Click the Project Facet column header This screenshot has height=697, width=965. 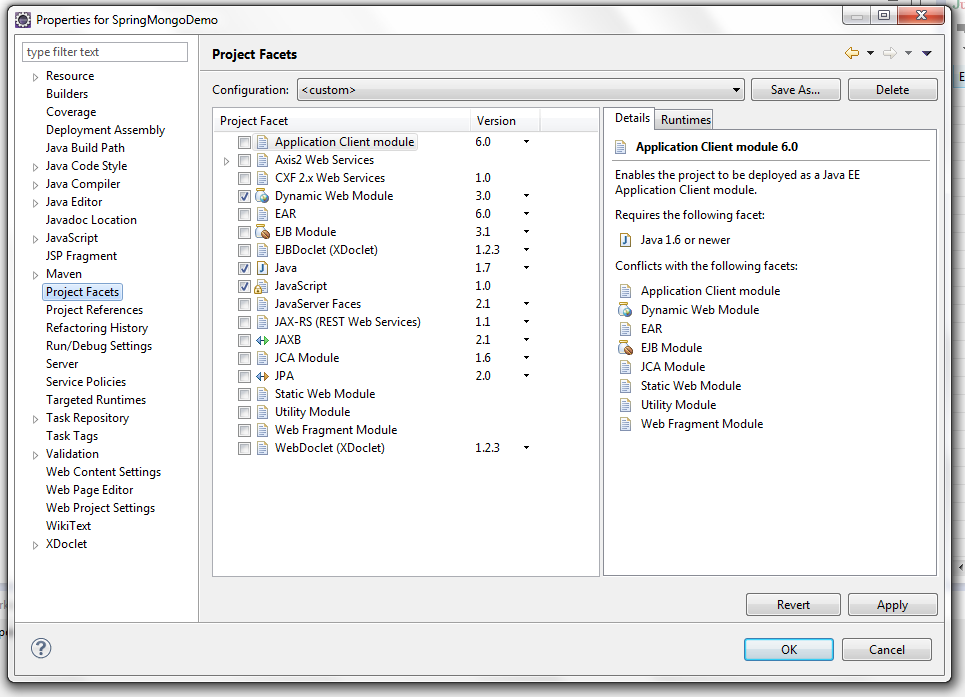click(342, 121)
